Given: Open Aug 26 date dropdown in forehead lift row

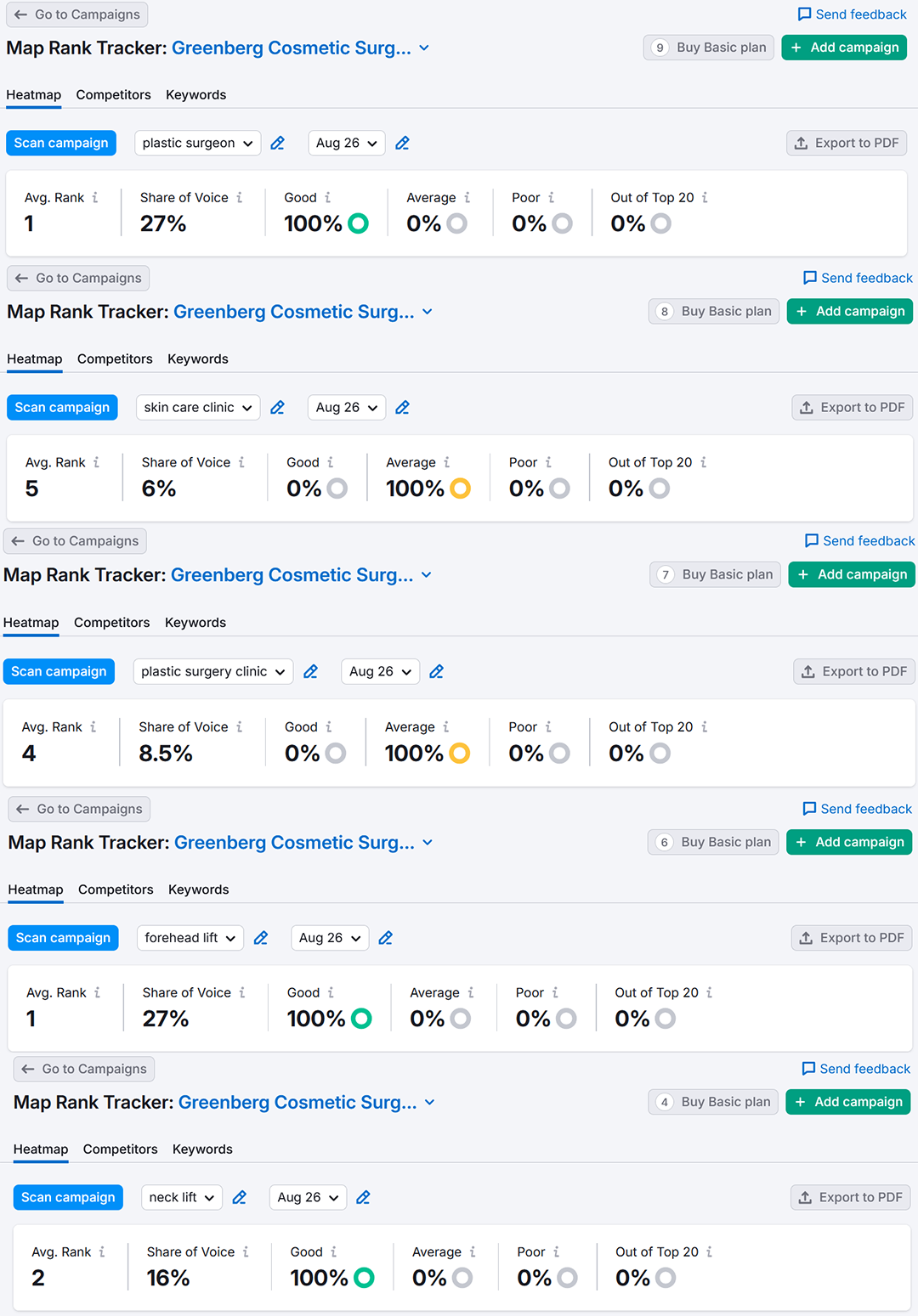Looking at the screenshot, I should coord(329,938).
